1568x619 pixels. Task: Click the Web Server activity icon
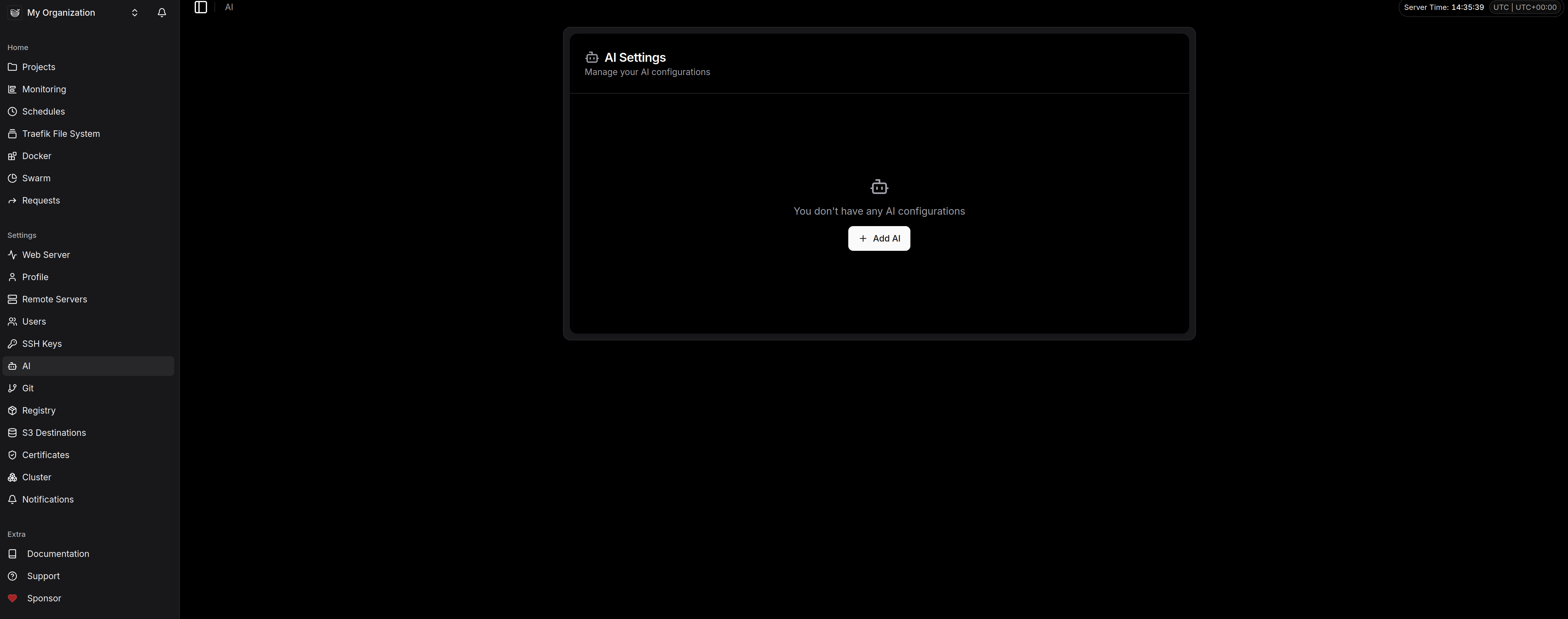12,255
